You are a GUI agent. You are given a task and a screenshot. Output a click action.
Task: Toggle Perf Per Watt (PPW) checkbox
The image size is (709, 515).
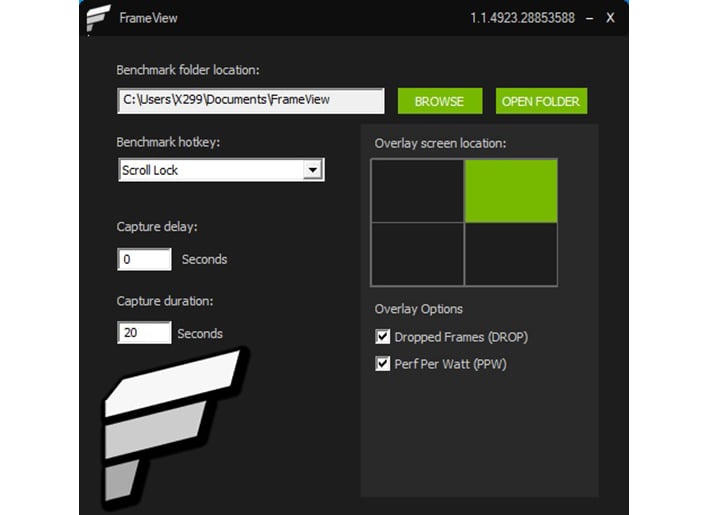tap(383, 364)
